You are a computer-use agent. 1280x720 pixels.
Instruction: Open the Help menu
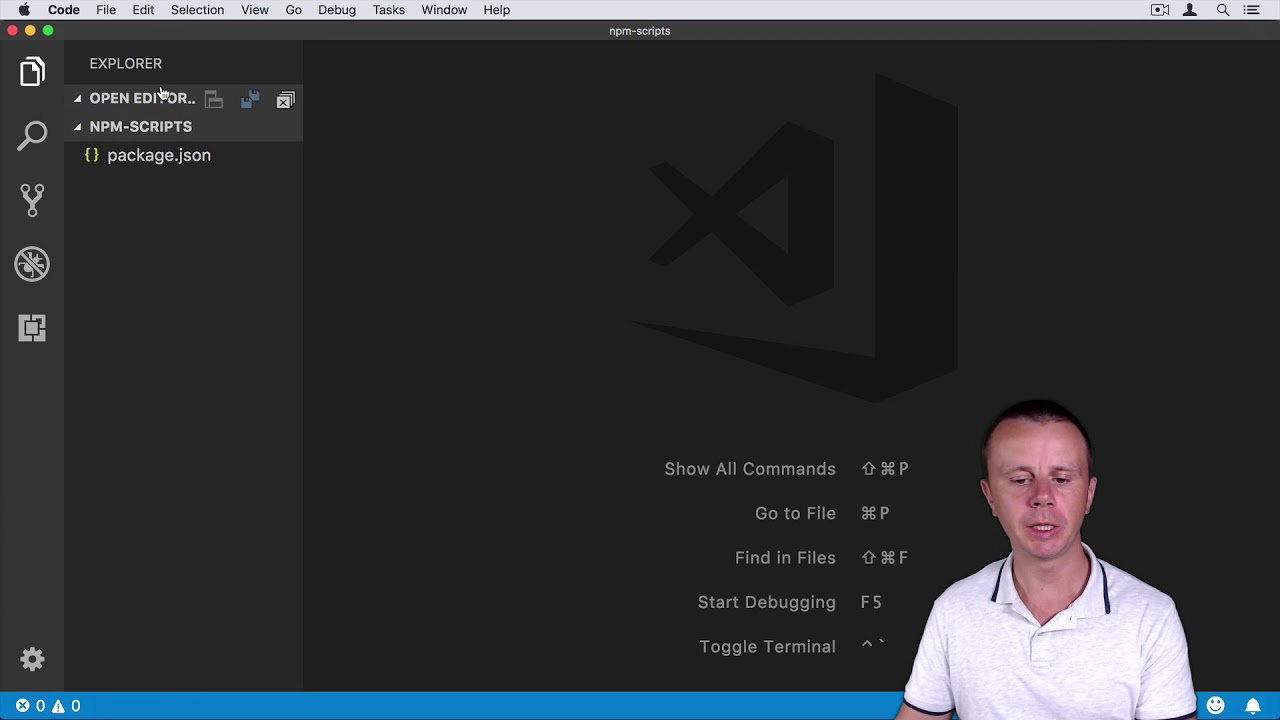click(497, 10)
